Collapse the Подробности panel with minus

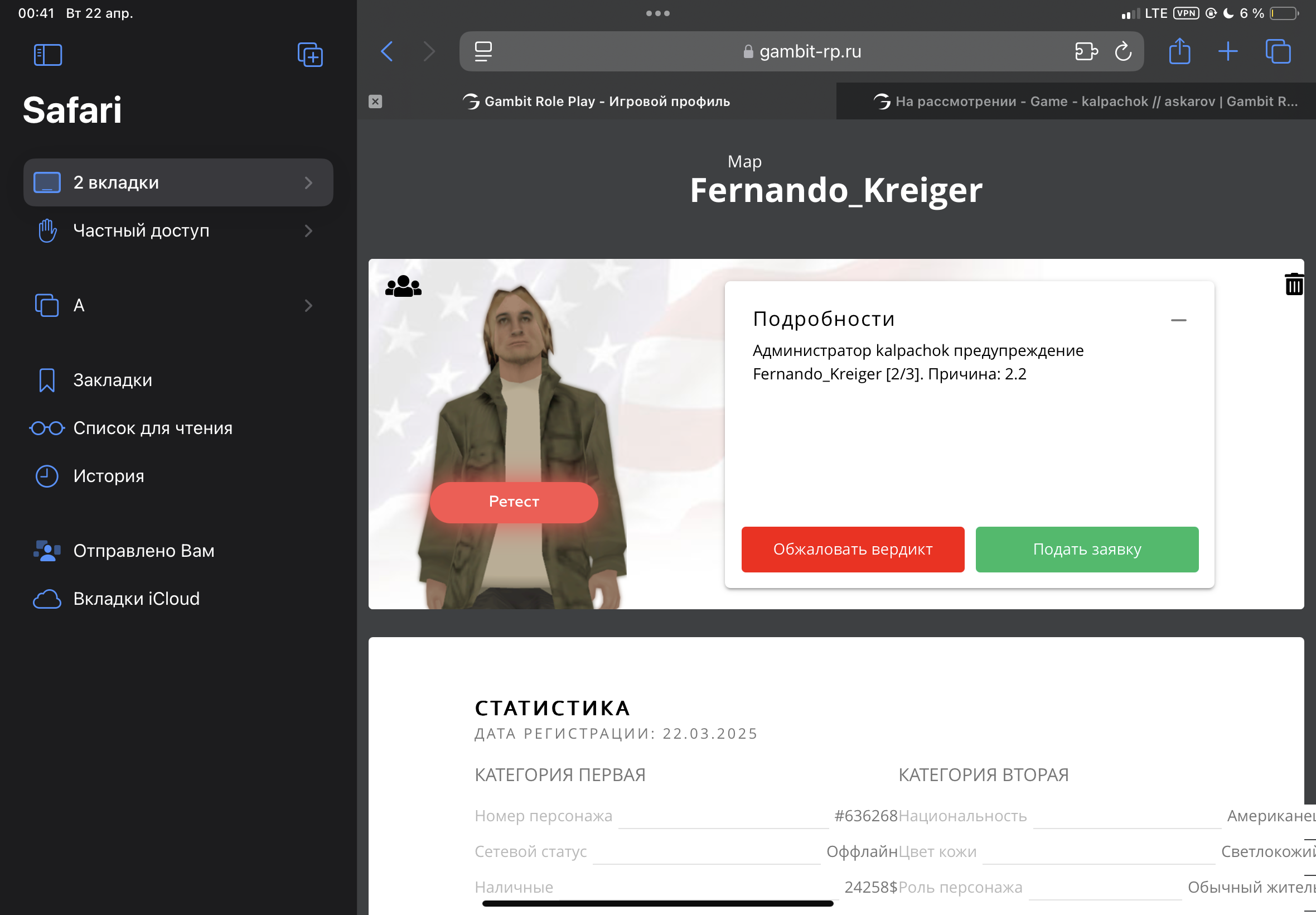click(x=1178, y=320)
